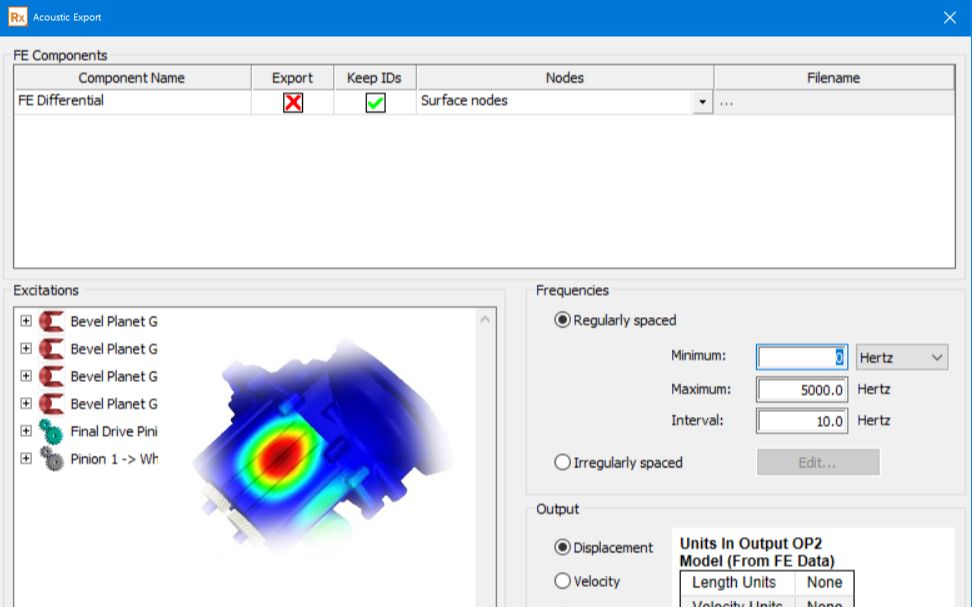Select the third Bevel Planet G label
This screenshot has height=607, width=972.
coord(114,376)
